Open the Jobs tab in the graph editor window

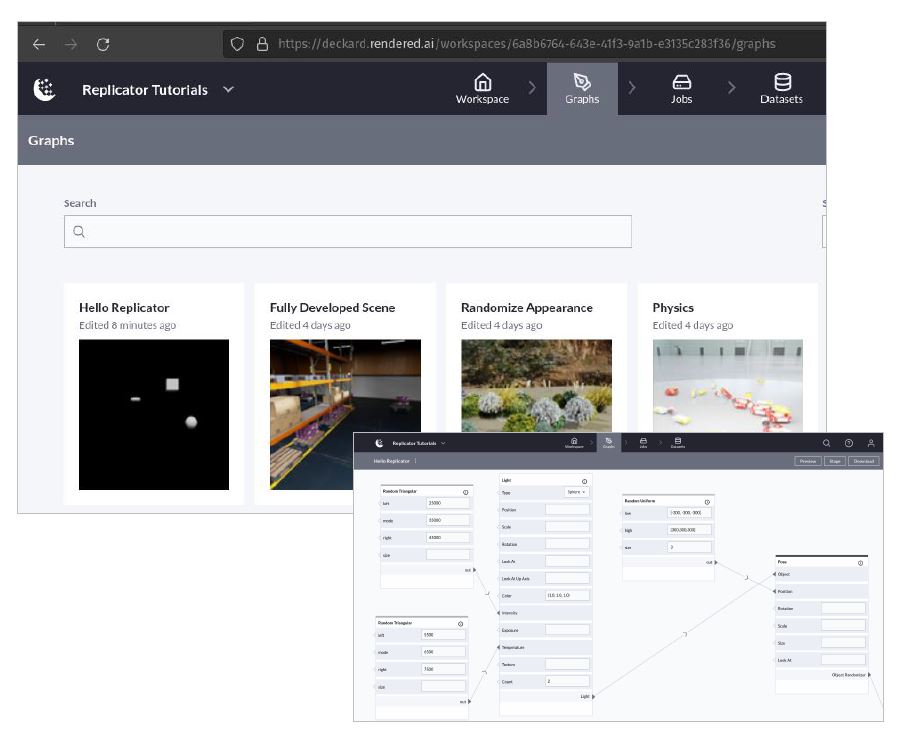tap(643, 443)
